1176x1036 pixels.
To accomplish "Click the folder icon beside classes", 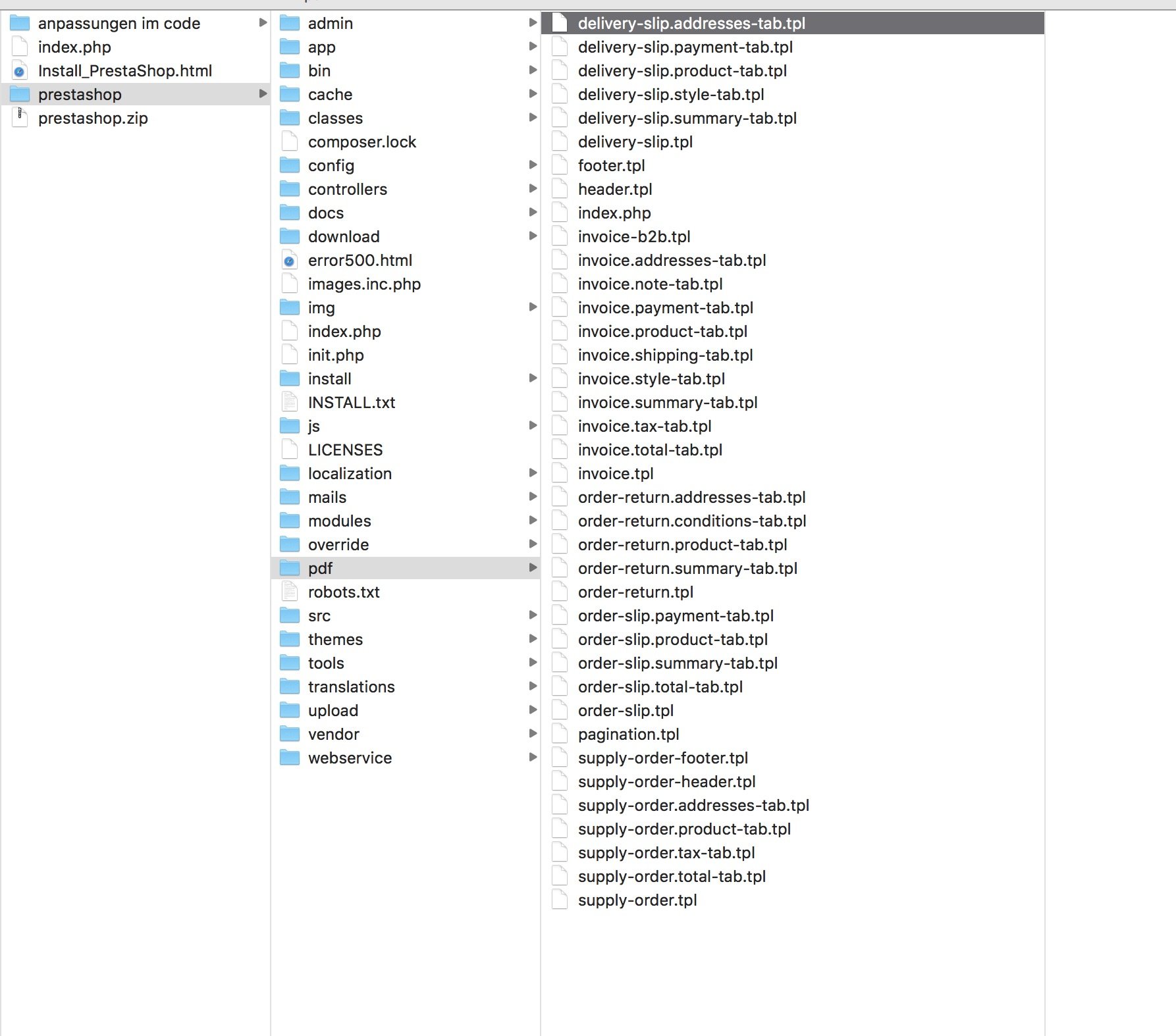I will pos(290,118).
